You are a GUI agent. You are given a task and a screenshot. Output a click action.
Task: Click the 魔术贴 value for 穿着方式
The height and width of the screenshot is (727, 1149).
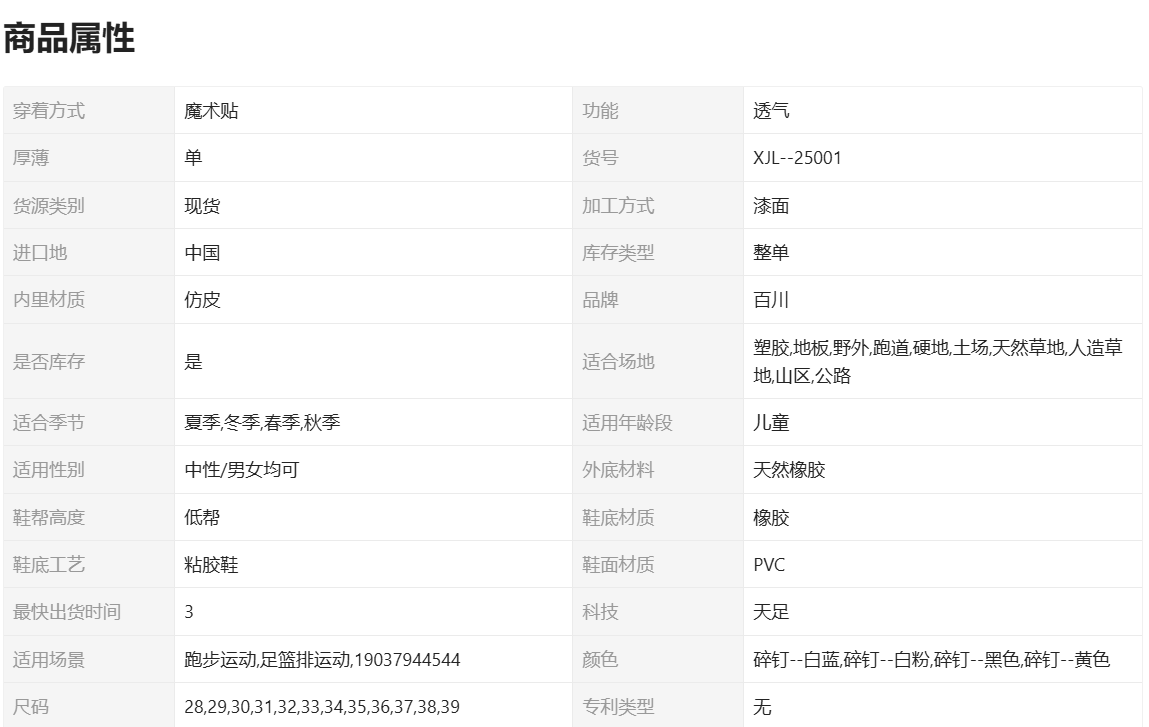pos(211,111)
